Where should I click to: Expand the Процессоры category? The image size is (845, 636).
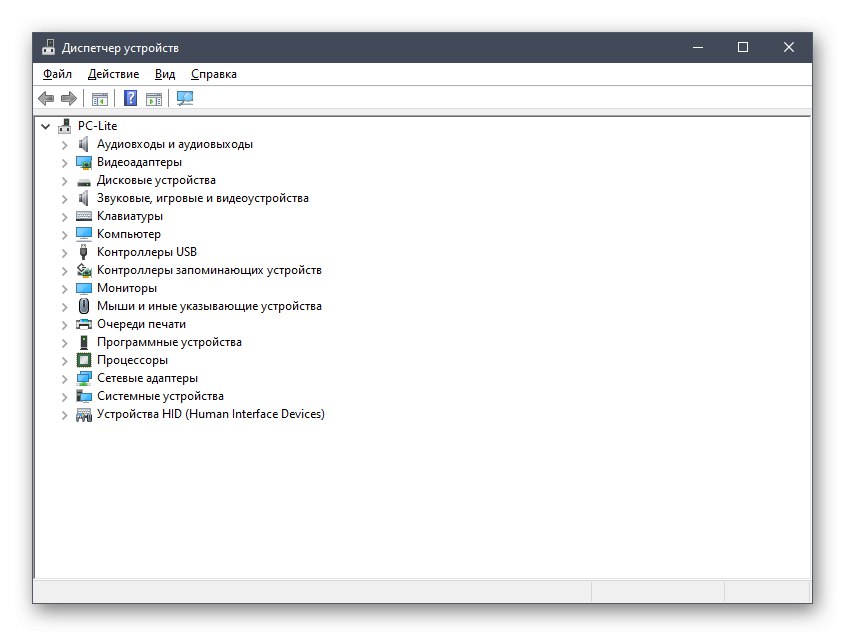(x=65, y=361)
